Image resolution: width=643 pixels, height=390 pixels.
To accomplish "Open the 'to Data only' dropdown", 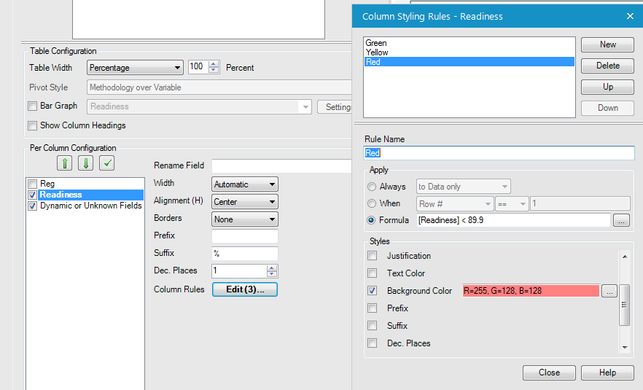I will [x=463, y=187].
